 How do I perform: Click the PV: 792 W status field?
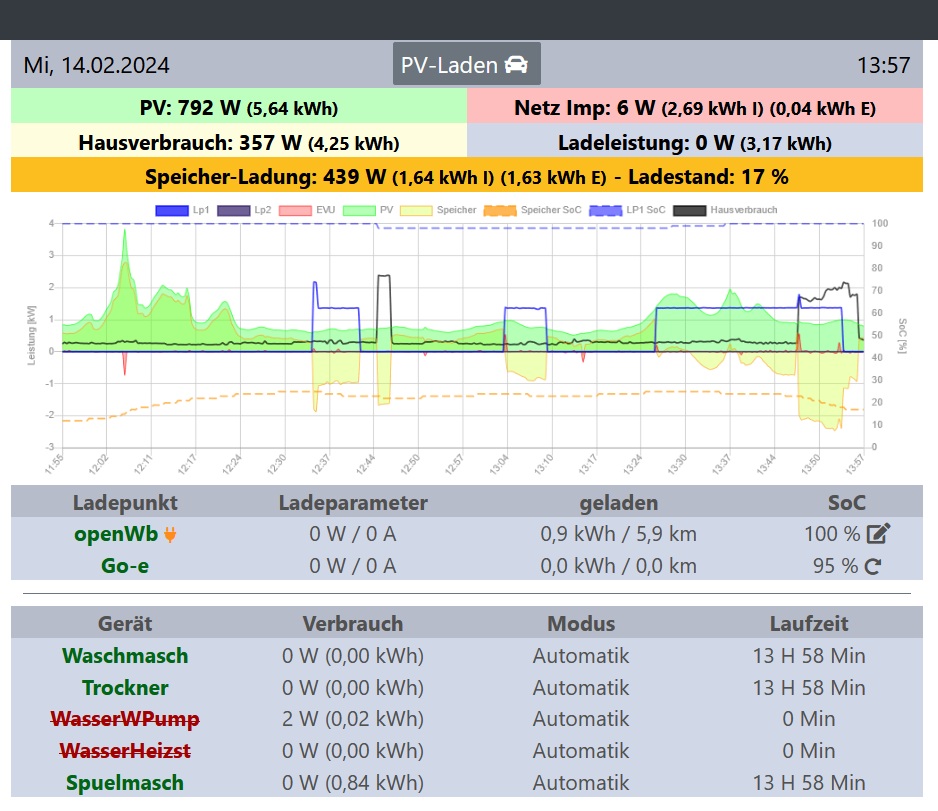click(x=239, y=106)
